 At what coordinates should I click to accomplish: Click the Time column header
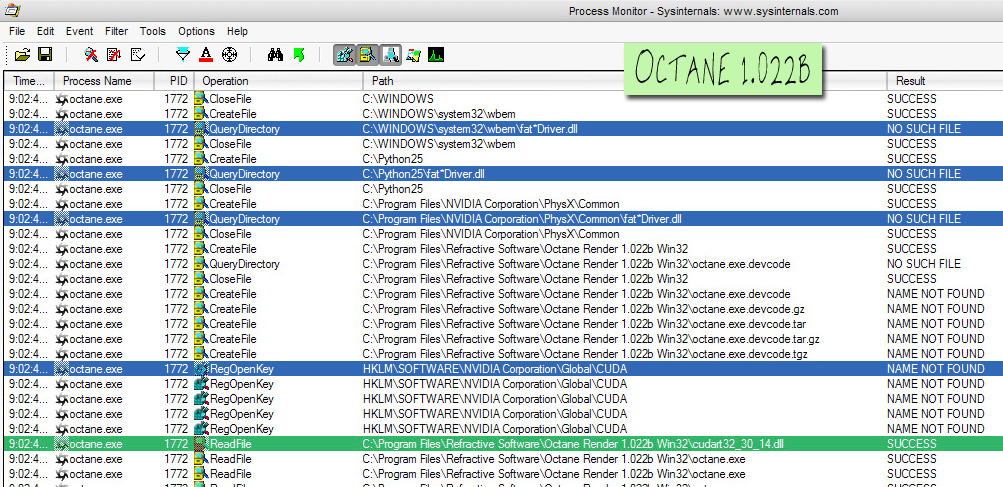(29, 81)
